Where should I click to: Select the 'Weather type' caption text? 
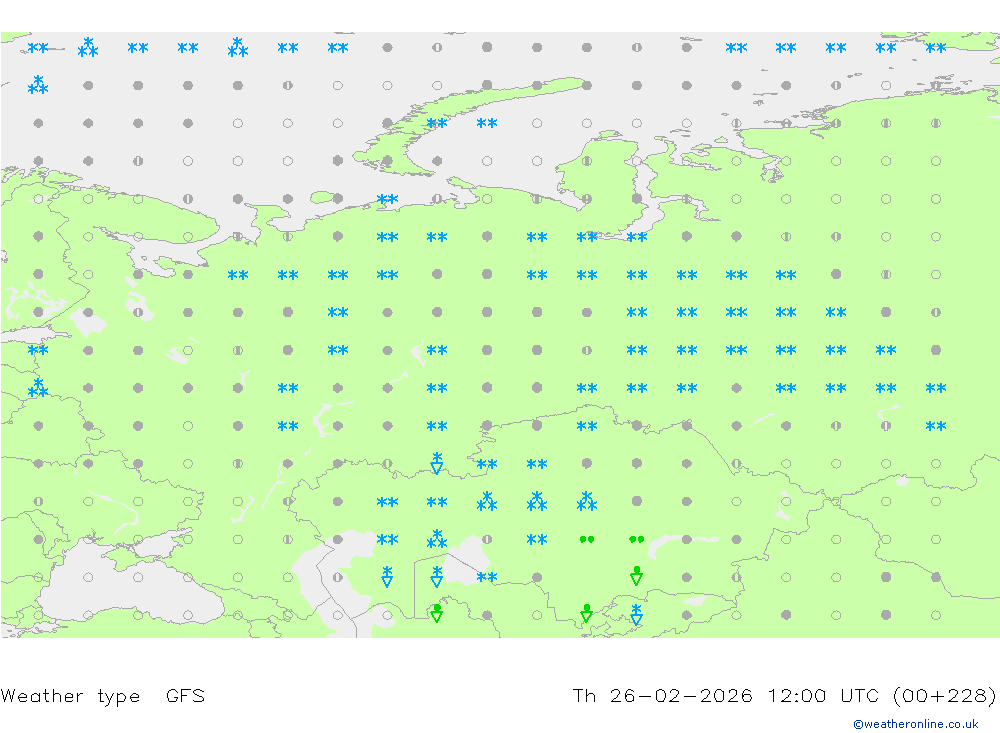(70, 696)
